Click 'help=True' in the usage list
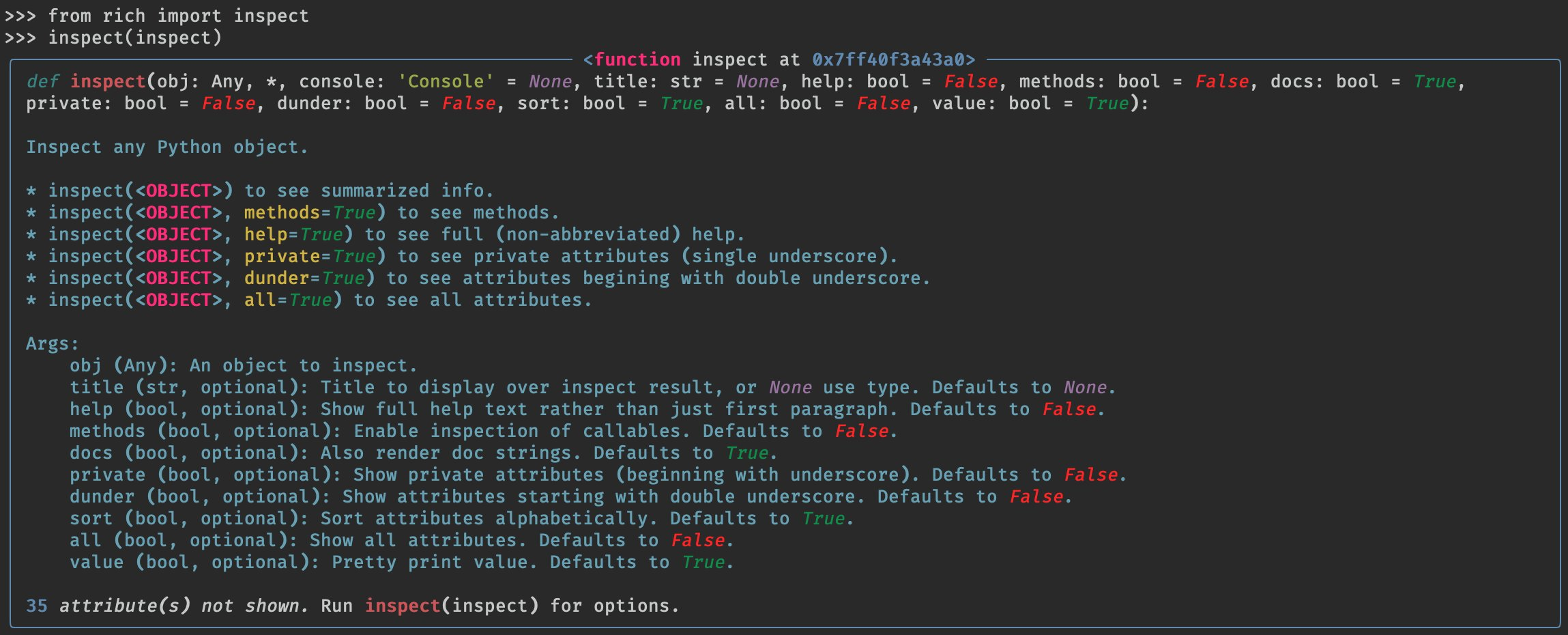This screenshot has height=635, width=1568. point(293,234)
